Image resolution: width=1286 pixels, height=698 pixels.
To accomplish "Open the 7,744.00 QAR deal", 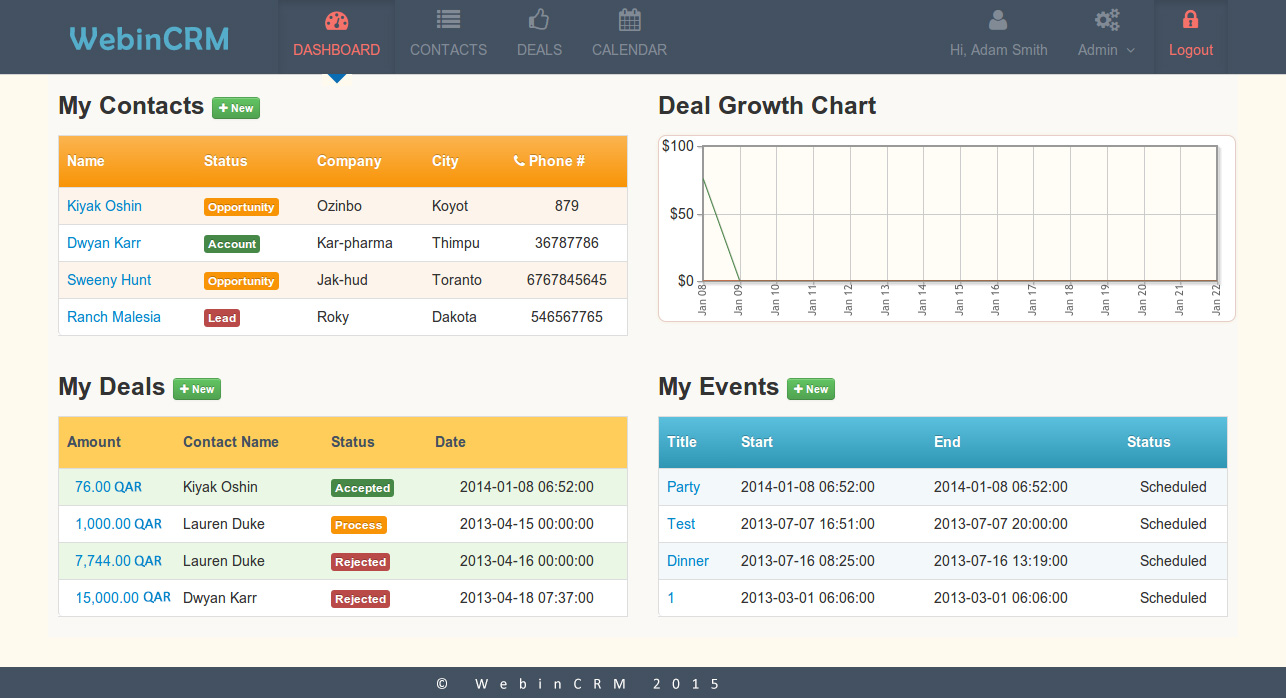I will pyautogui.click(x=118, y=561).
